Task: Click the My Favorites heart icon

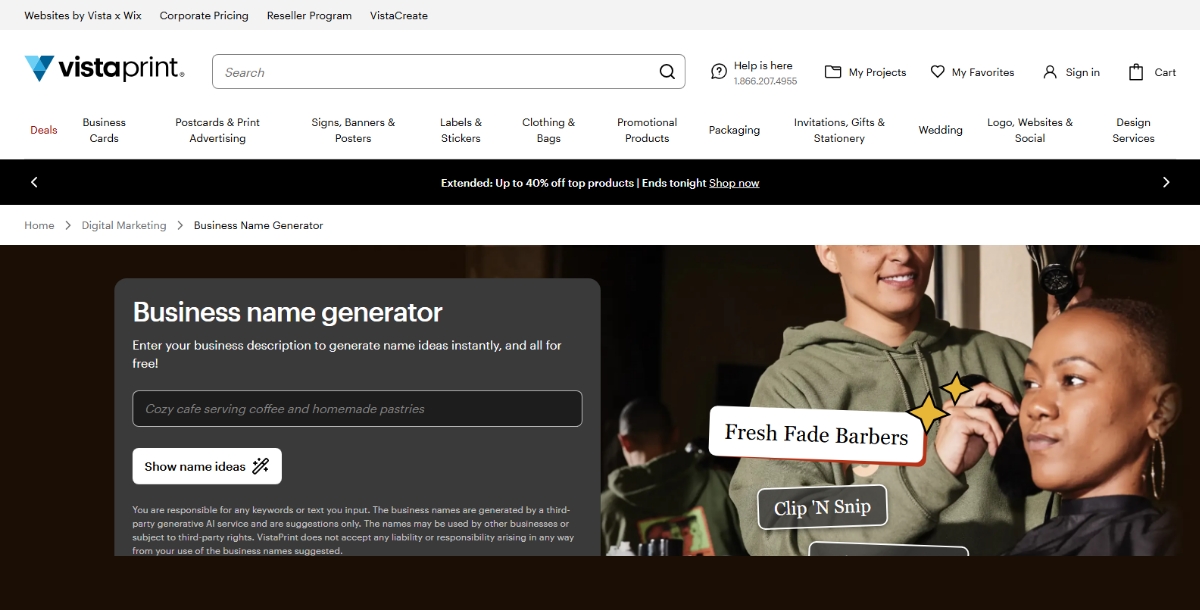Action: point(938,72)
